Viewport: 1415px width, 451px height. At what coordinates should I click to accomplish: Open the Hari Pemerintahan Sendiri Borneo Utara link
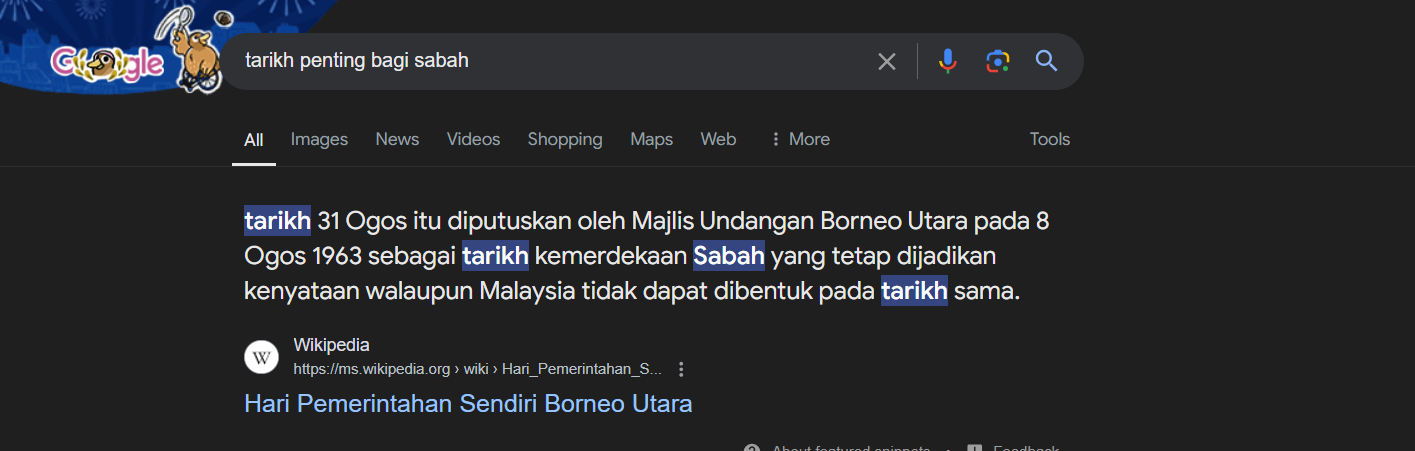click(x=468, y=404)
